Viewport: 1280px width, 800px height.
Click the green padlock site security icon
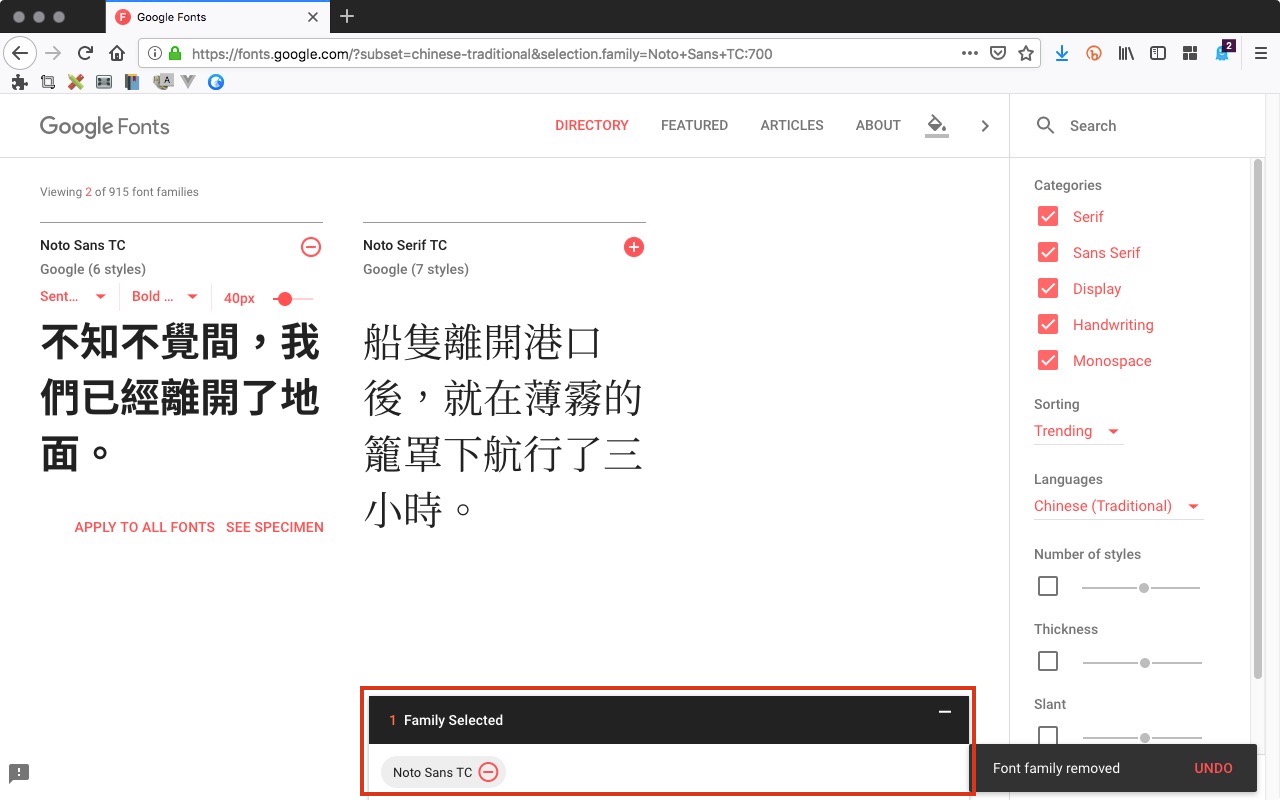coord(175,54)
